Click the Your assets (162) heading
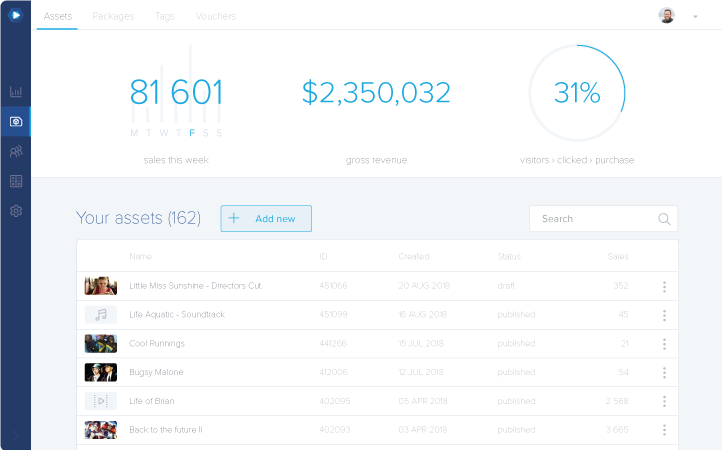 click(138, 218)
